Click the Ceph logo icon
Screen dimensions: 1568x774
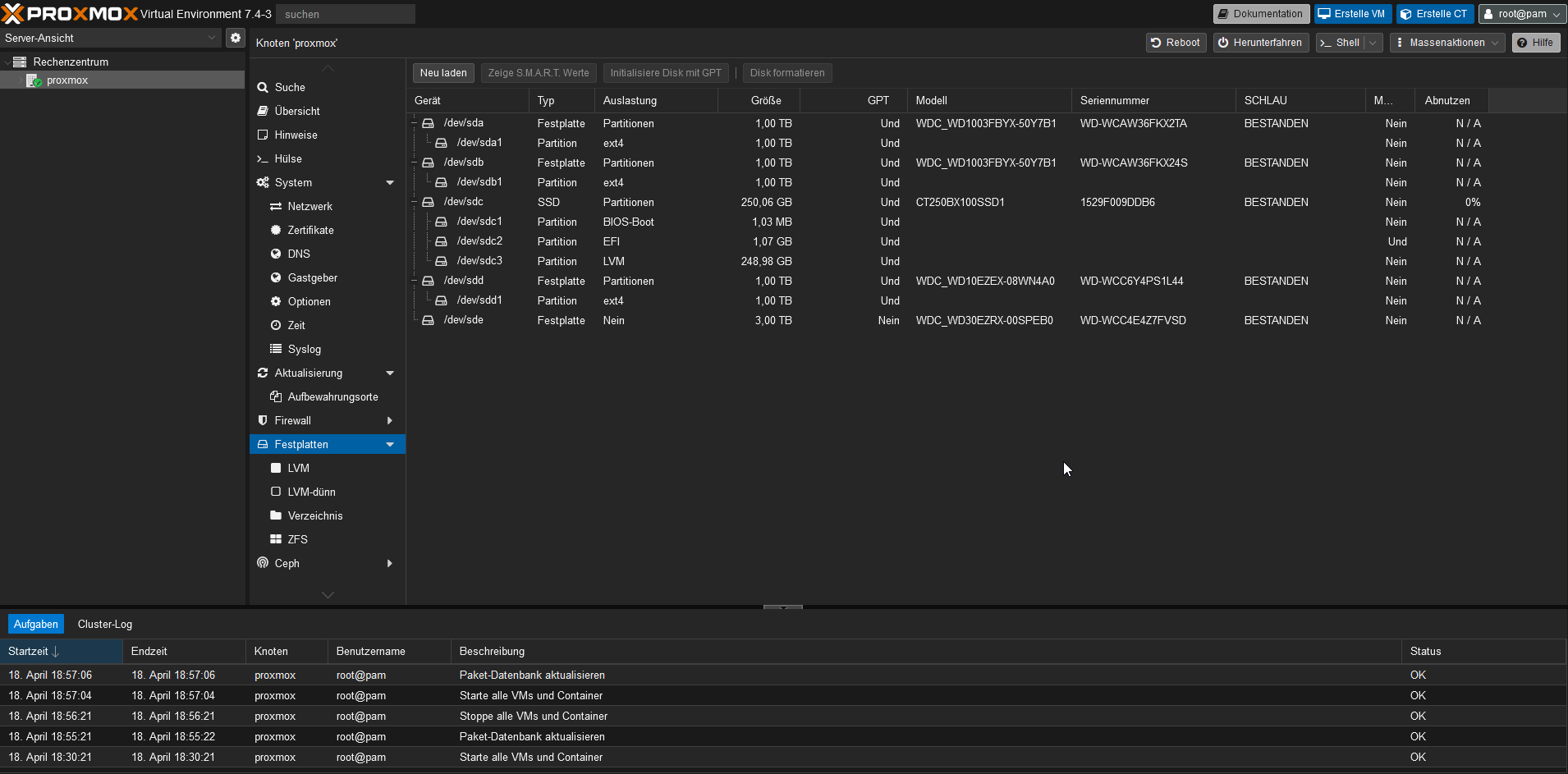coord(263,563)
